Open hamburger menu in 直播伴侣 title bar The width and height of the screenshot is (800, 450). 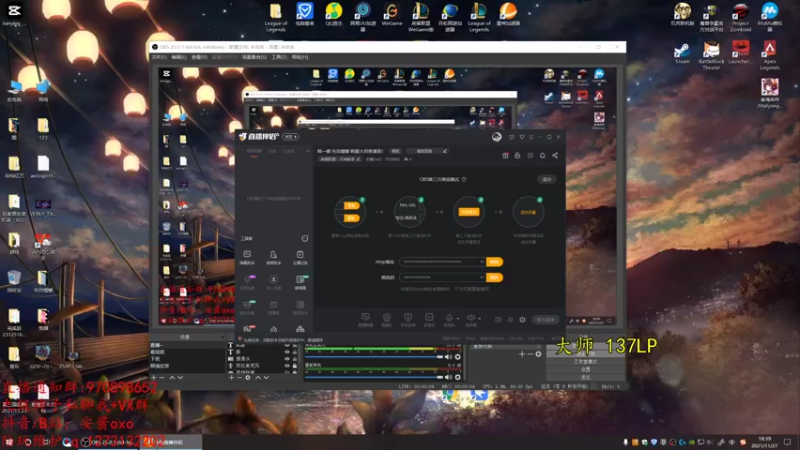(531, 137)
